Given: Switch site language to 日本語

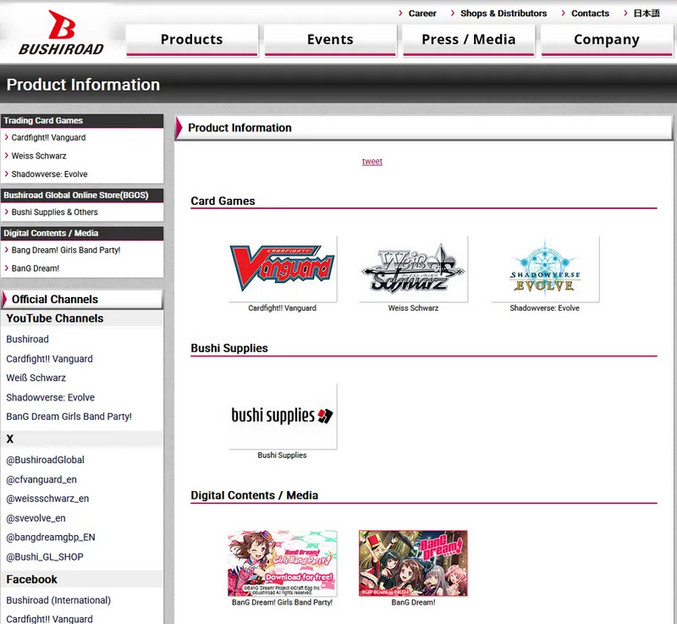Looking at the screenshot, I should click(646, 14).
